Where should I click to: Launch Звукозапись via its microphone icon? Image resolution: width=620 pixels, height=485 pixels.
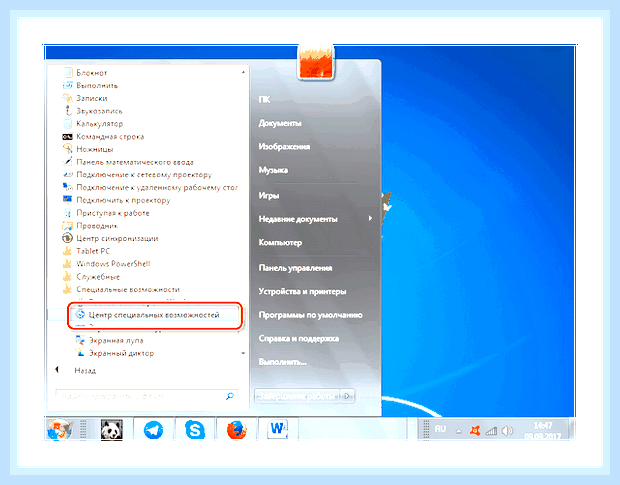pos(68,111)
